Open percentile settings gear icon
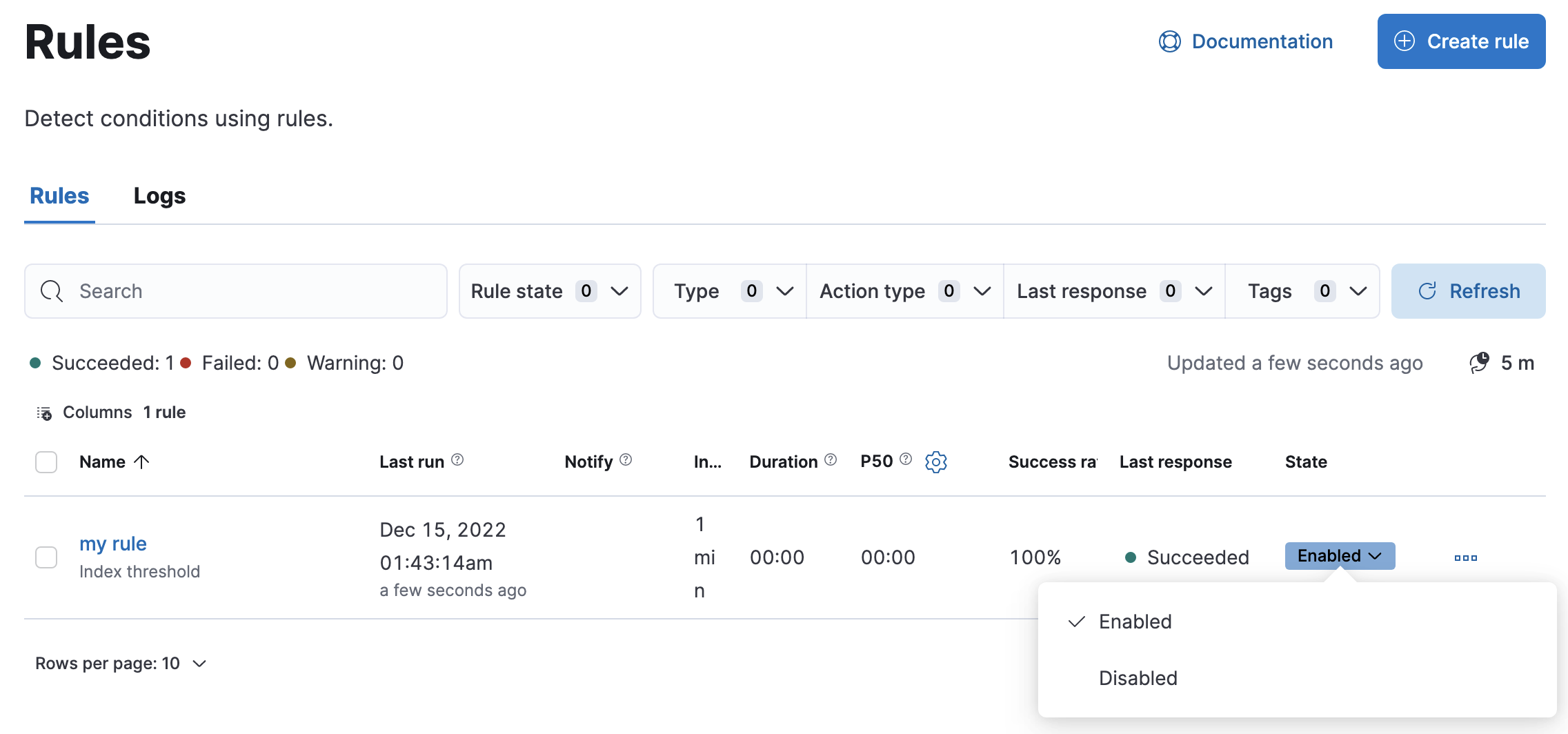Viewport: 1568px width, 734px height. click(x=936, y=462)
